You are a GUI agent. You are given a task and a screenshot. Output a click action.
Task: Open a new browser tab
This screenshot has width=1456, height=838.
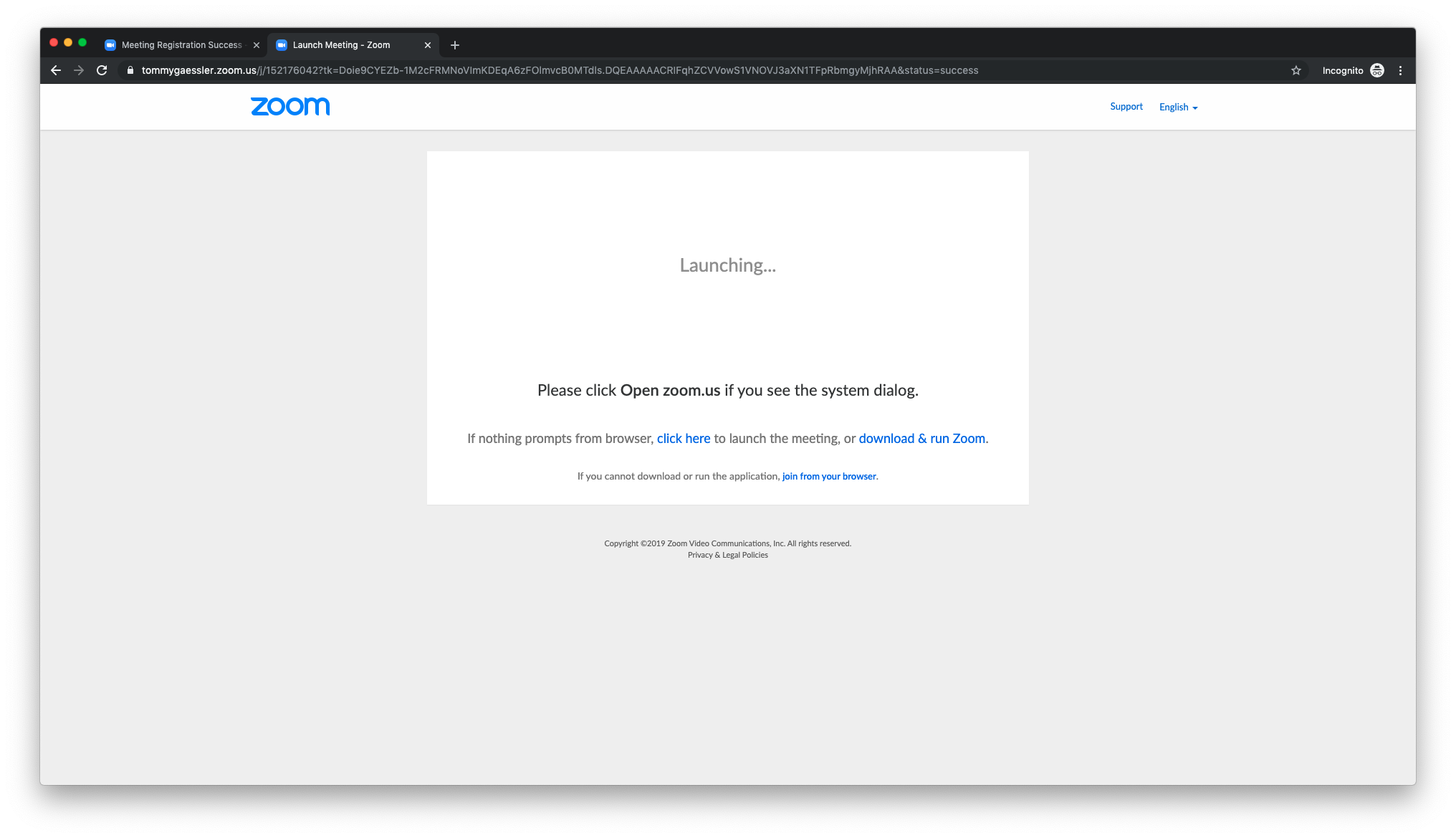click(x=454, y=45)
